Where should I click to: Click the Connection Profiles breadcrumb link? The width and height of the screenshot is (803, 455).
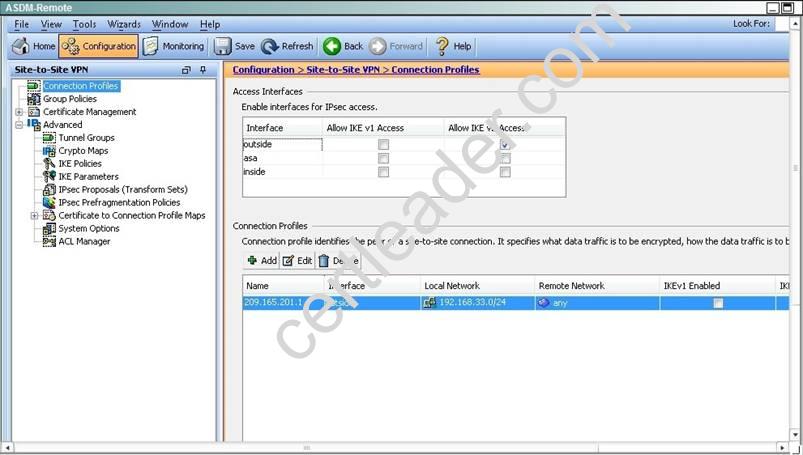click(435, 70)
